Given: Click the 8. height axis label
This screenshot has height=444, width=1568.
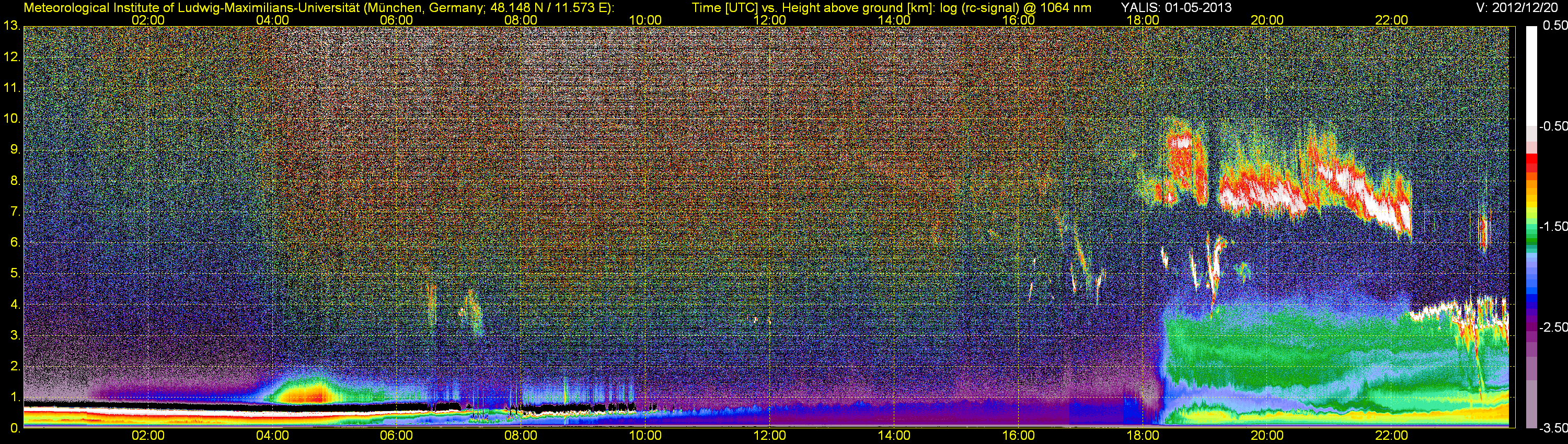Looking at the screenshot, I should [x=15, y=181].
